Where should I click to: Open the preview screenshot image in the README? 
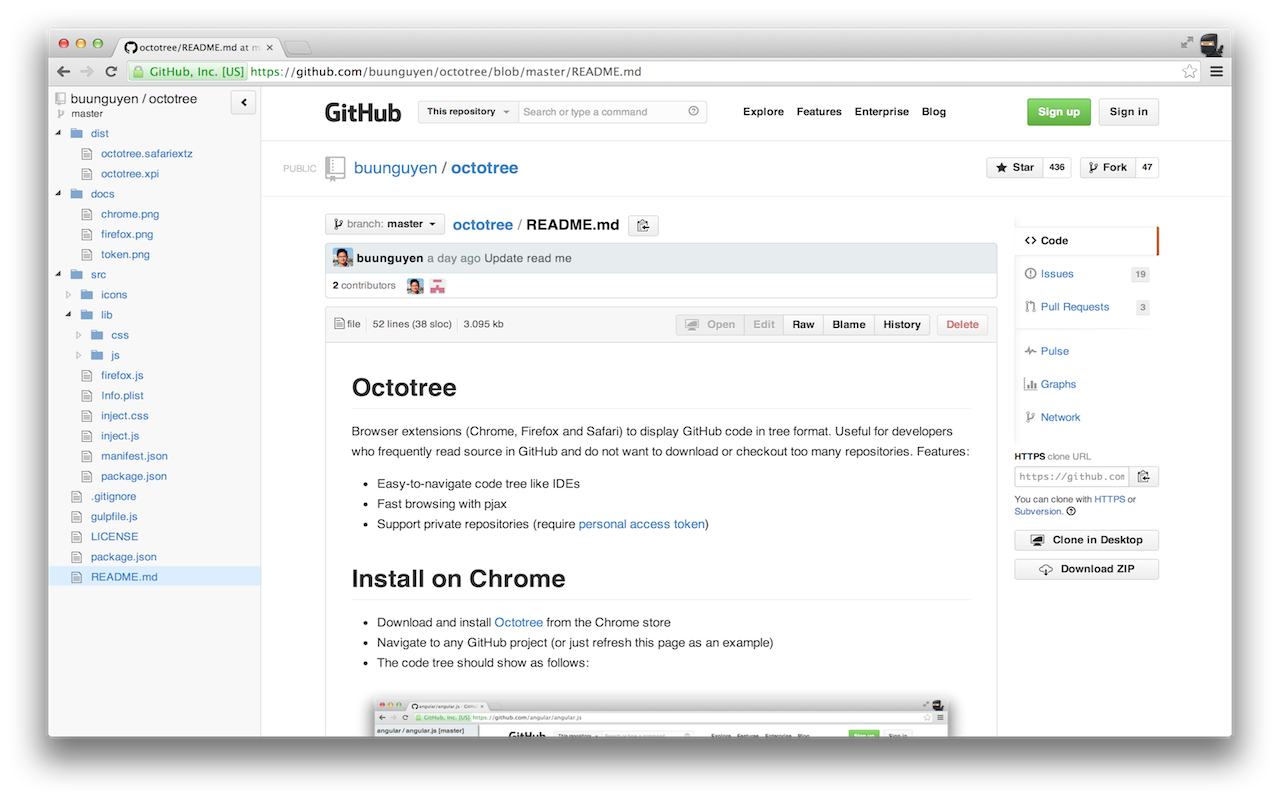coord(660,716)
